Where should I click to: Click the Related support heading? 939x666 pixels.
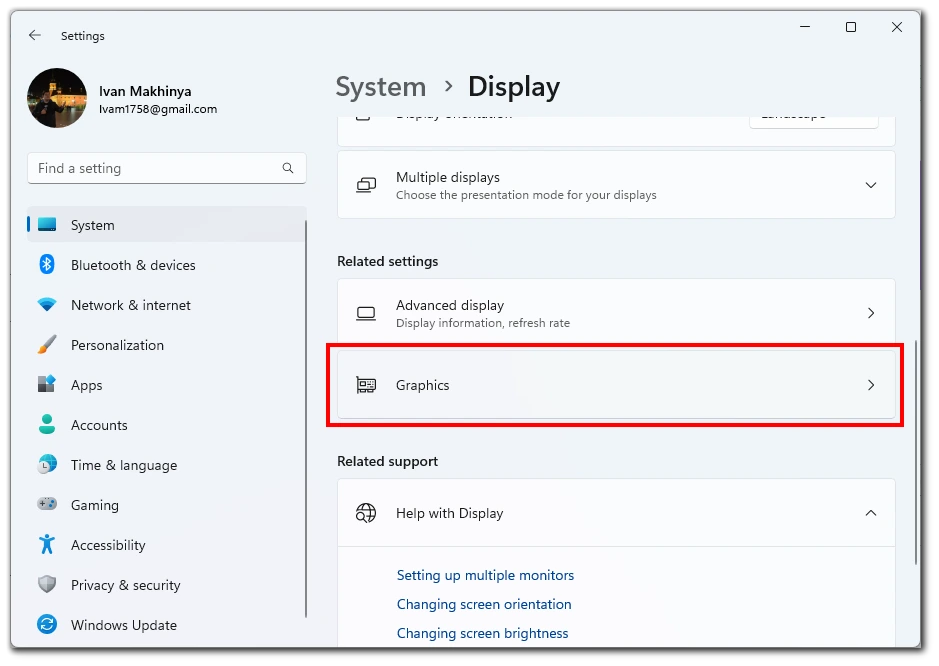(387, 461)
